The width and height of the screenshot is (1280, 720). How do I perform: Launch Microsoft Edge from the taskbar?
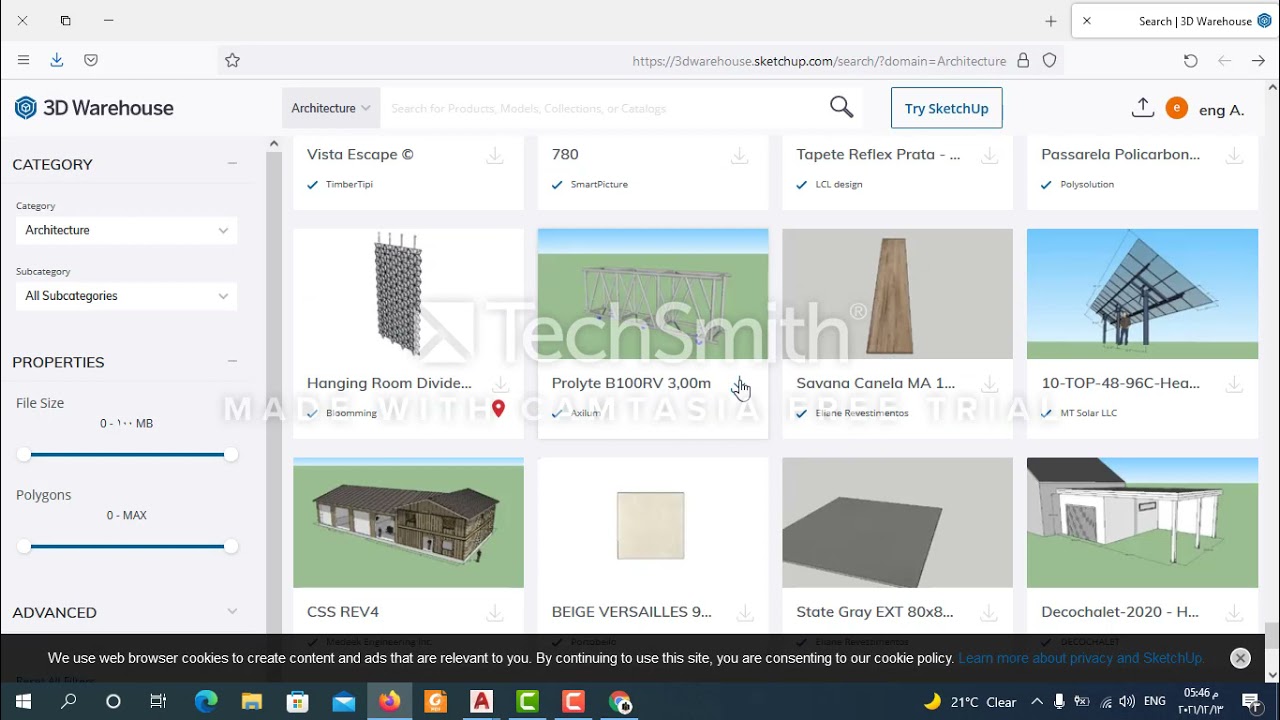206,702
